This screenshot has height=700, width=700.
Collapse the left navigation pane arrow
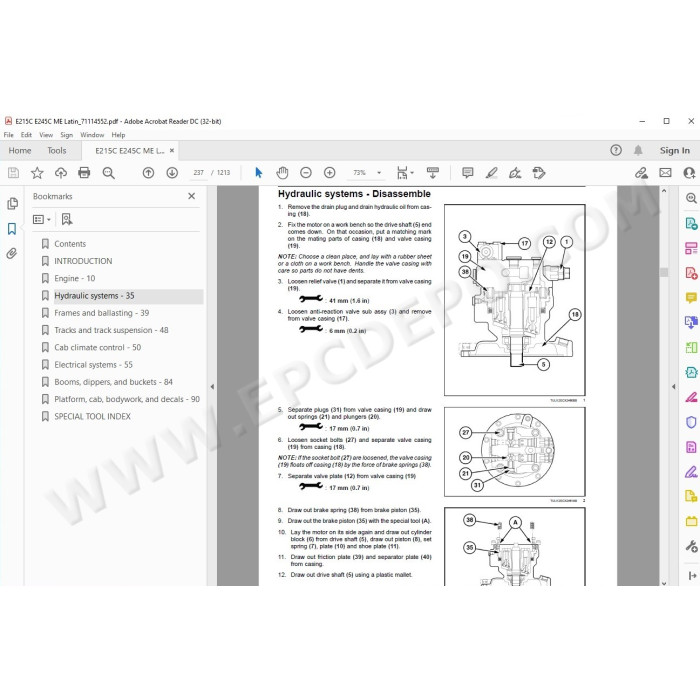(x=212, y=387)
